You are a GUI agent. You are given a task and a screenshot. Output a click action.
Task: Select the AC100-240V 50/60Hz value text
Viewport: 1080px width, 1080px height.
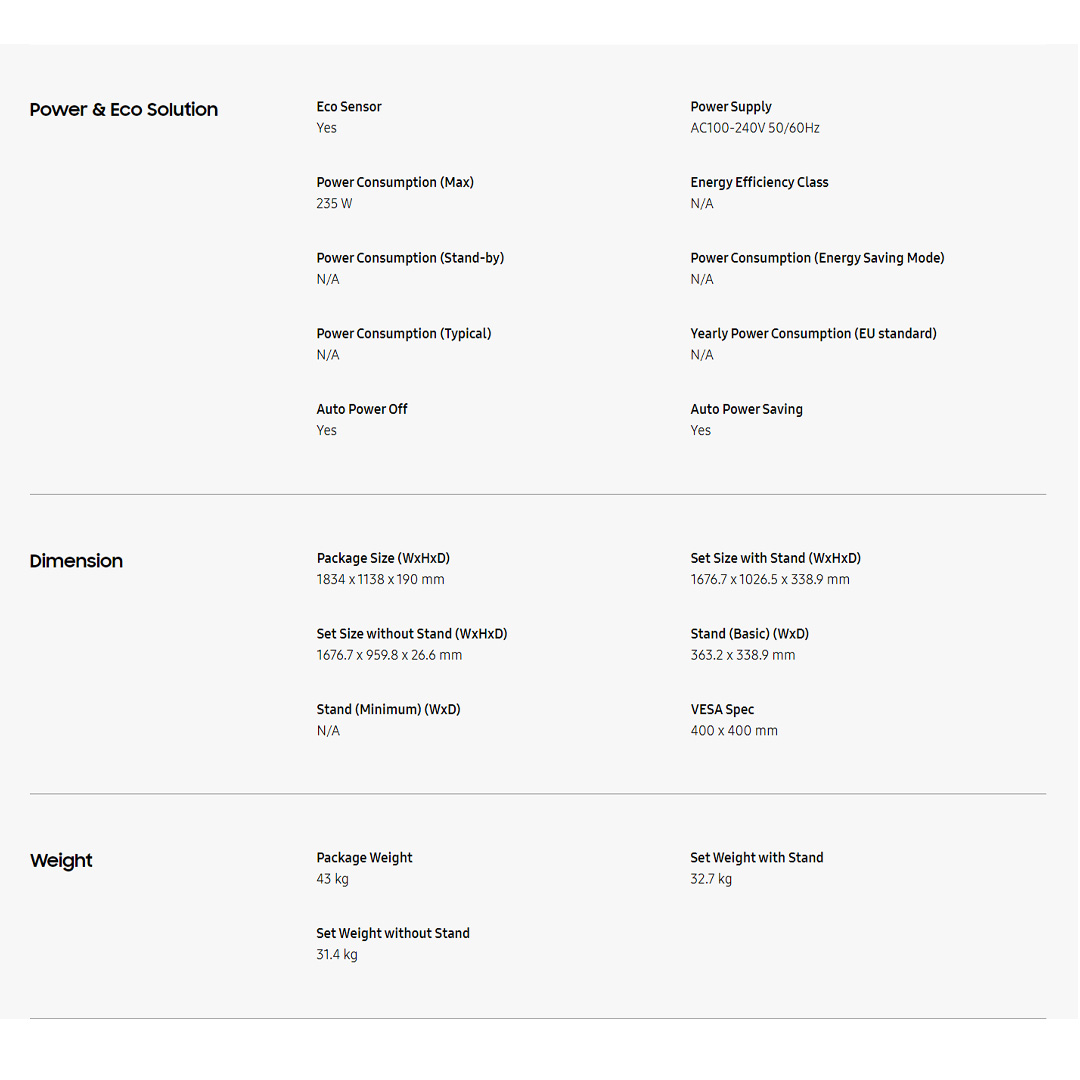(x=755, y=128)
